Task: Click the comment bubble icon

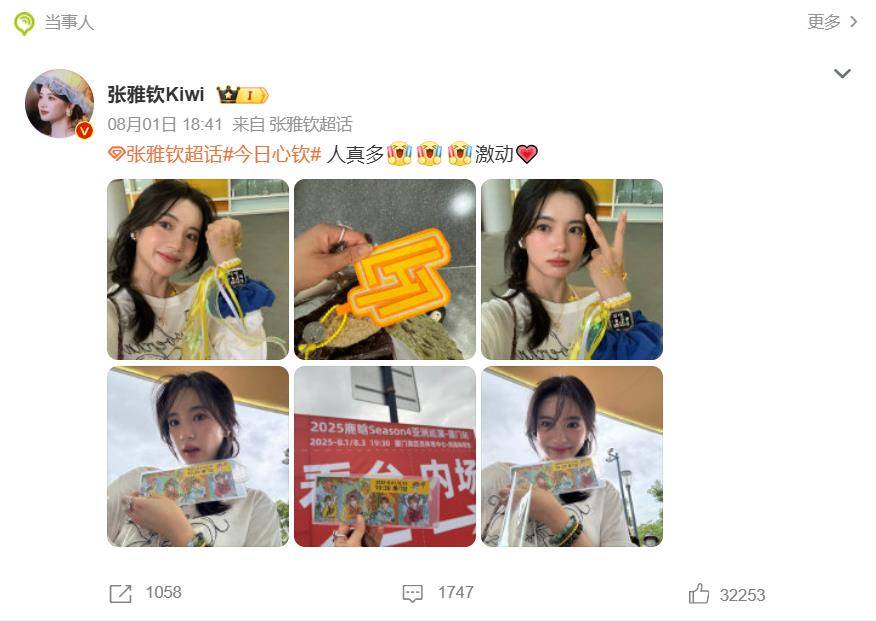Action: tap(412, 594)
